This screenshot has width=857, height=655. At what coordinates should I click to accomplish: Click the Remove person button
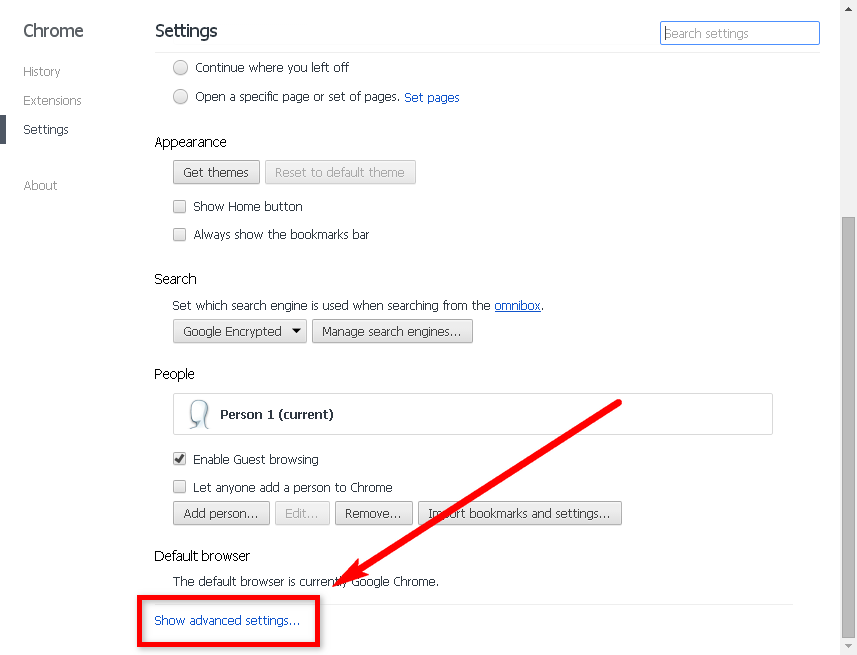pyautogui.click(x=373, y=514)
